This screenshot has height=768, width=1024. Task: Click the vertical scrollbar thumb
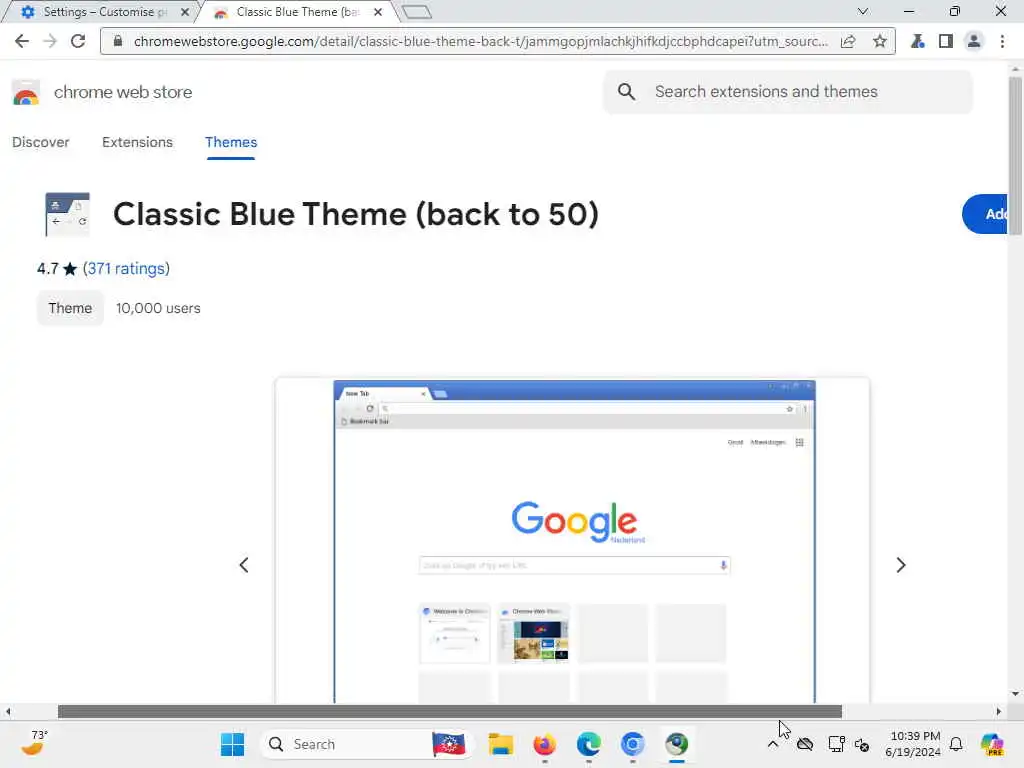coord(1015,155)
